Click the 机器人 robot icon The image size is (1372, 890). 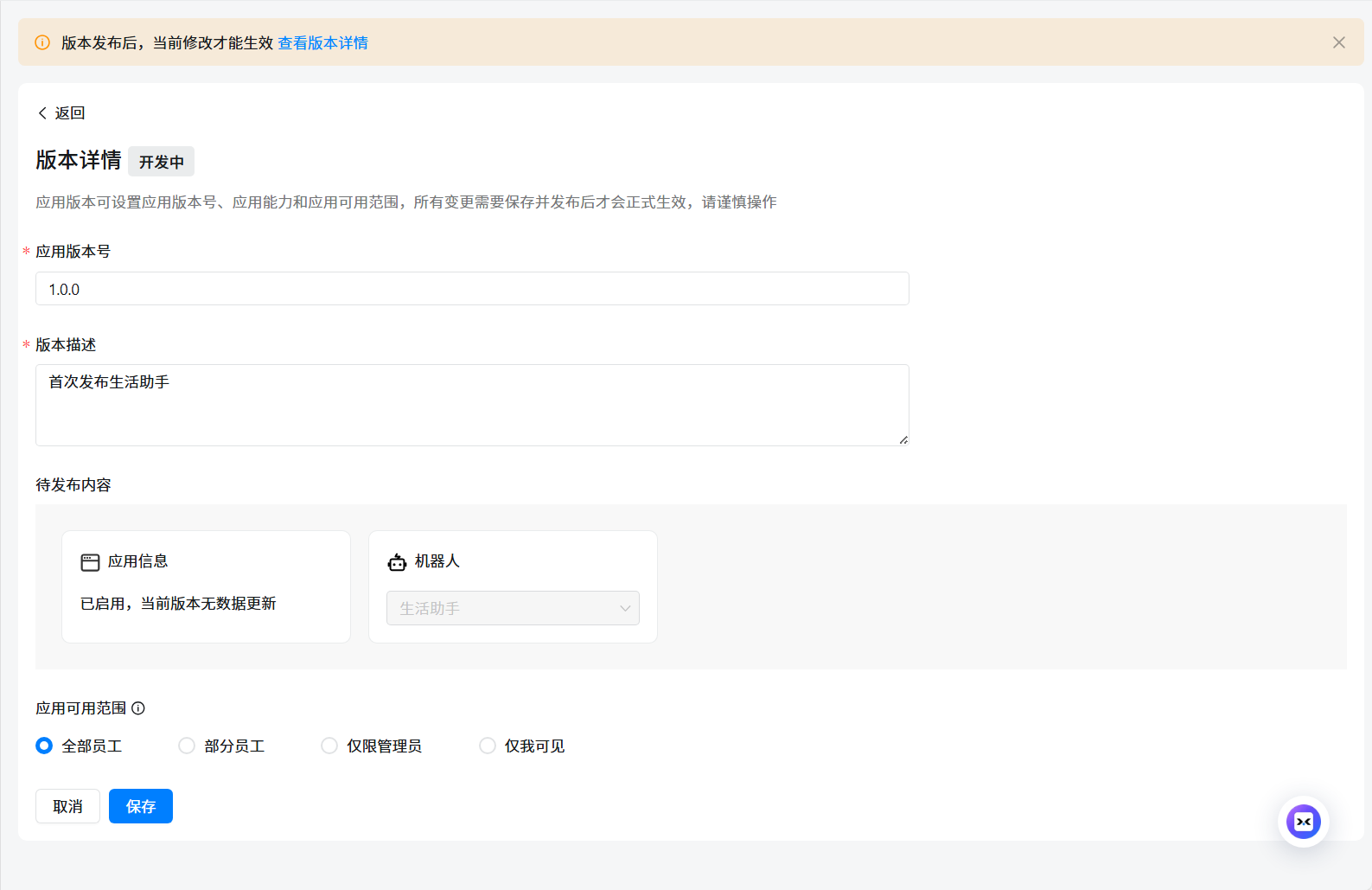click(397, 562)
